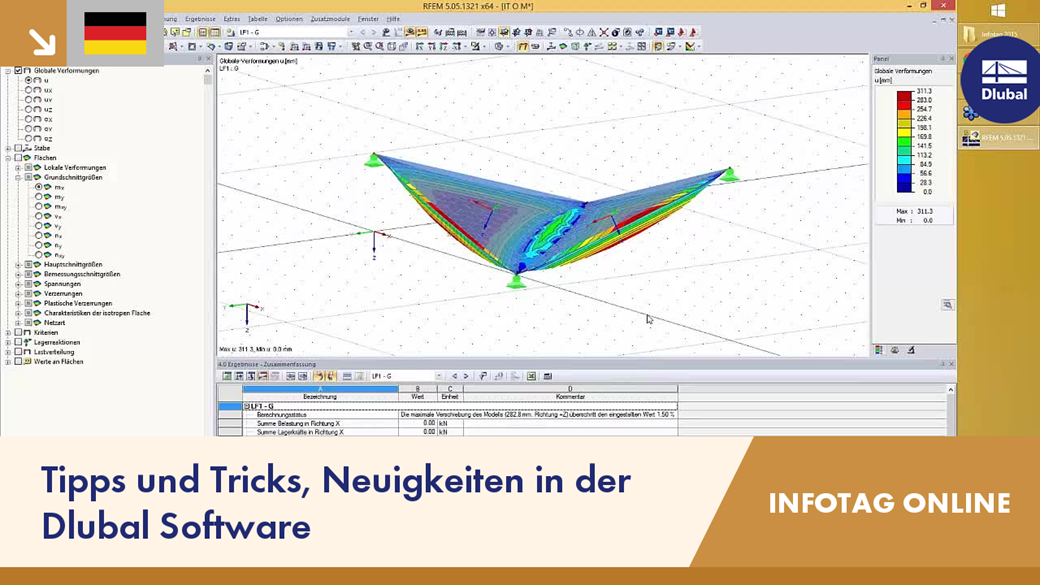The width and height of the screenshot is (1040, 585).
Task: Open the Fenster menu
Action: click(x=368, y=19)
